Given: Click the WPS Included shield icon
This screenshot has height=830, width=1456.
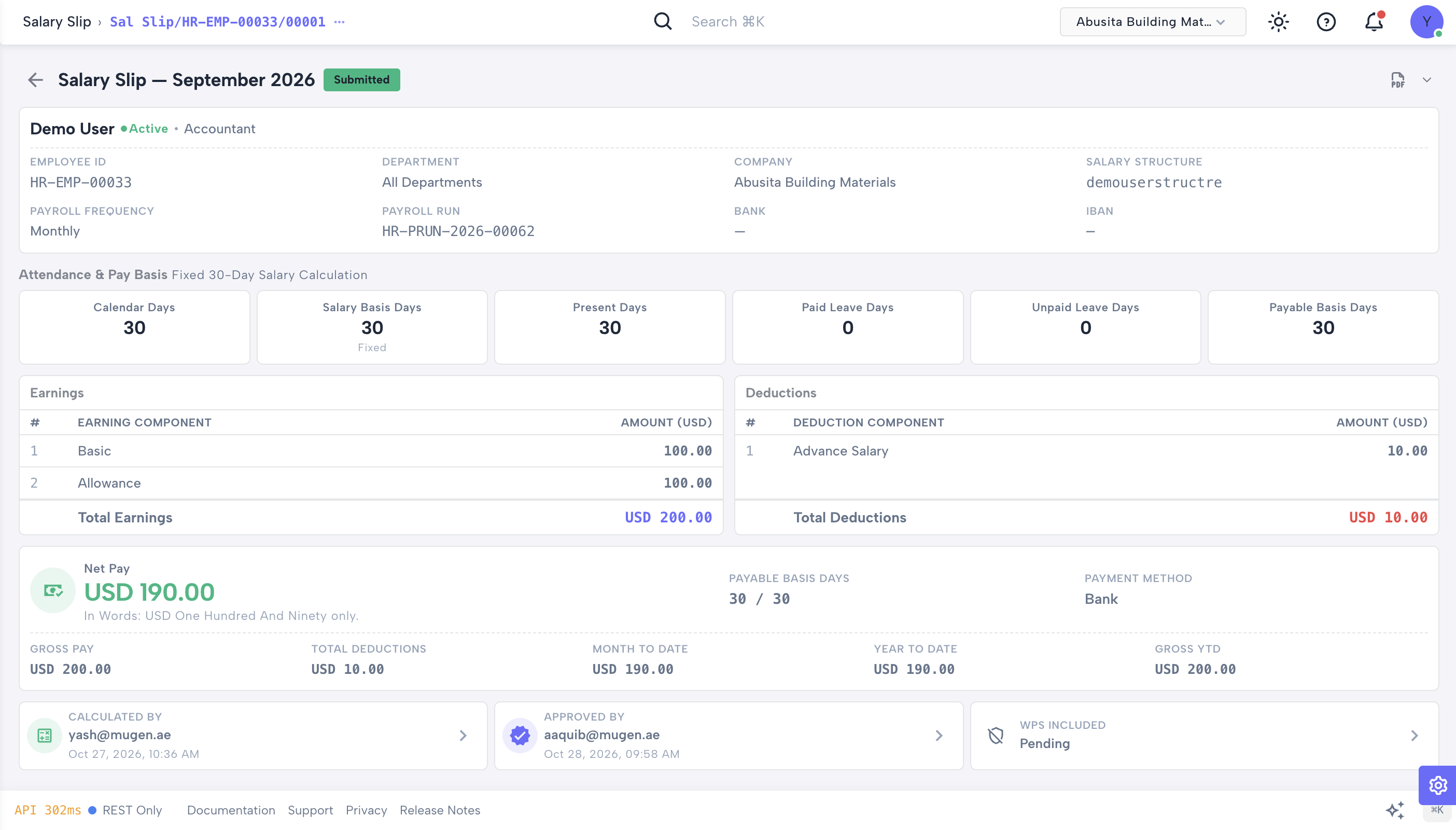Looking at the screenshot, I should [x=996, y=736].
